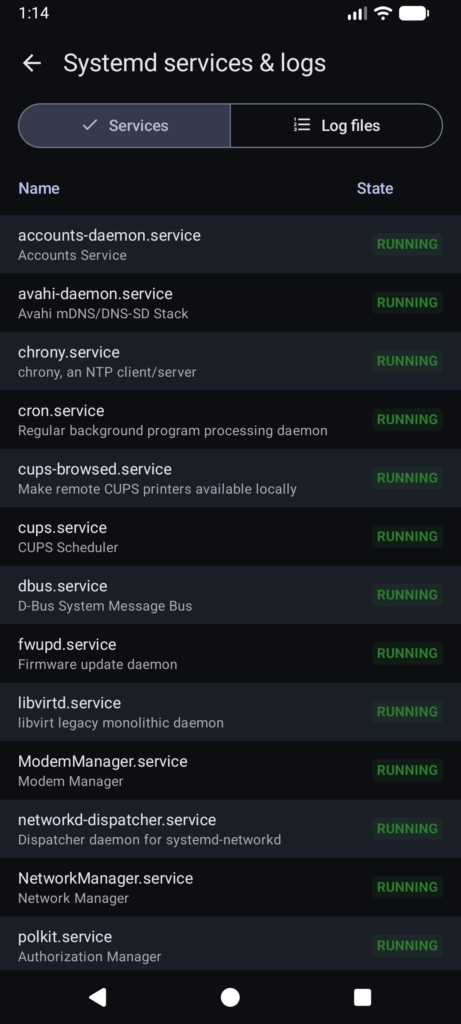Image resolution: width=461 pixels, height=1024 pixels.
Task: Select NetworkManager.service row
Action: pos(230,888)
